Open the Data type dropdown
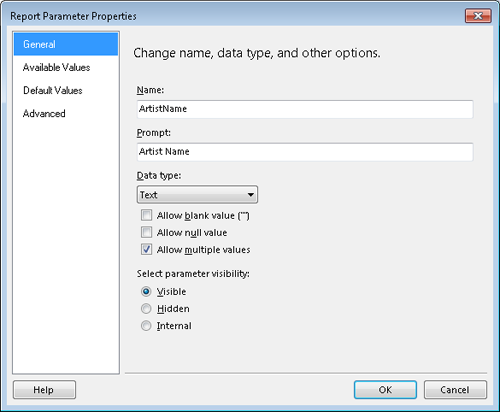Screen dimensions: 500x412 point(197,195)
